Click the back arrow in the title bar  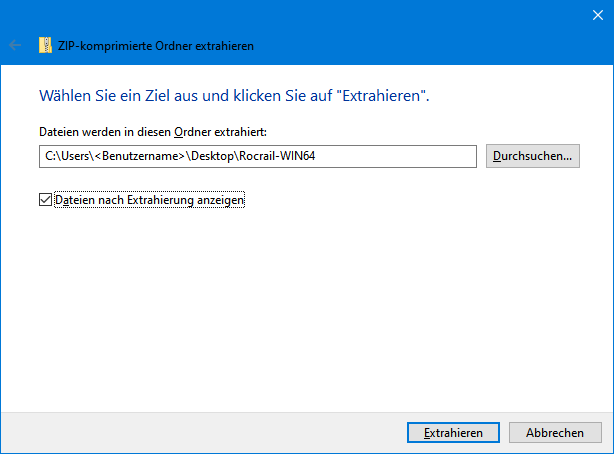[15, 45]
